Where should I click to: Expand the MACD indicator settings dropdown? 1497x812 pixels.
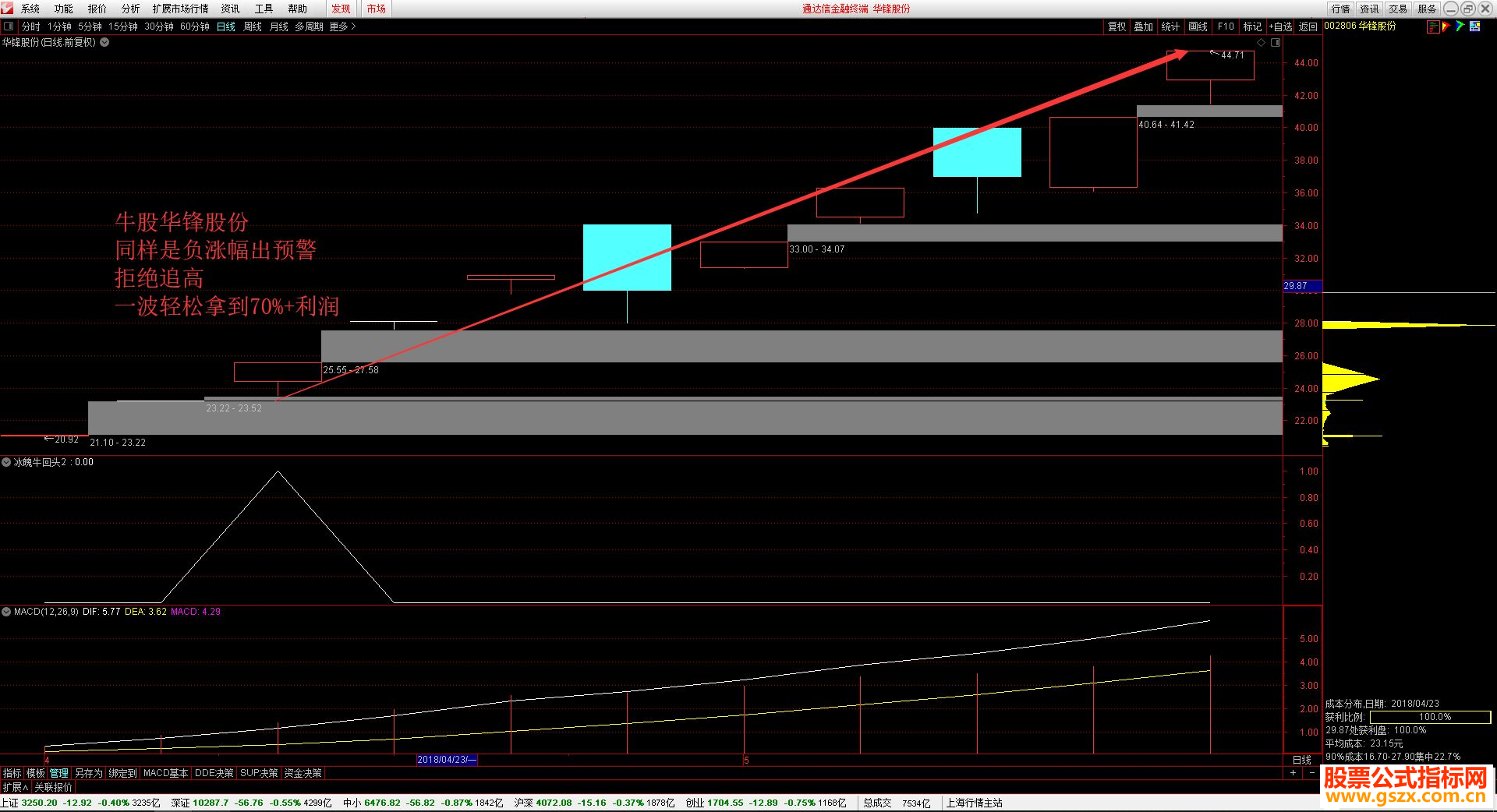6,612
